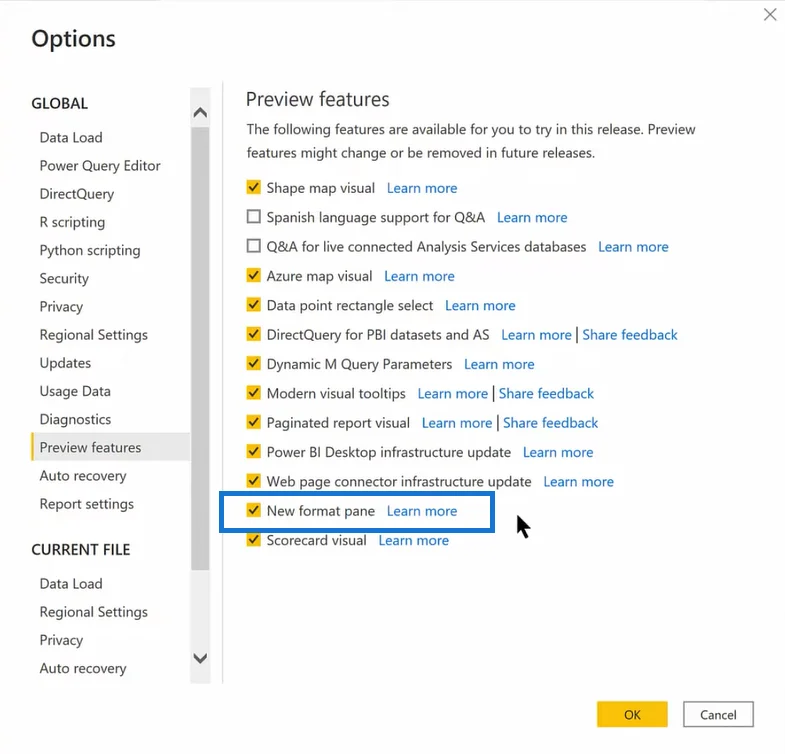Viewport: 785px width, 754px height.
Task: Click the sidebar scrollbar thumb
Action: (x=200, y=348)
